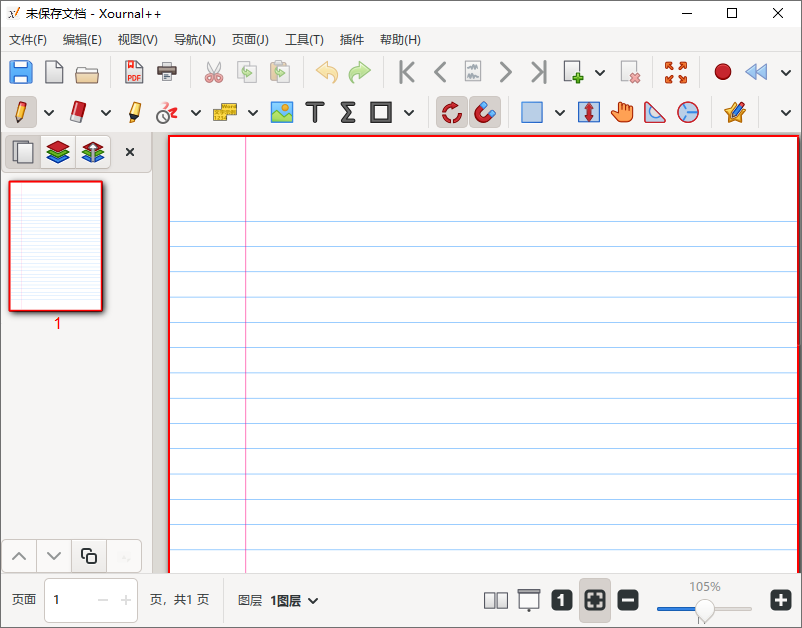Click the red record audio button
This screenshot has height=628, width=802.
pyautogui.click(x=723, y=72)
